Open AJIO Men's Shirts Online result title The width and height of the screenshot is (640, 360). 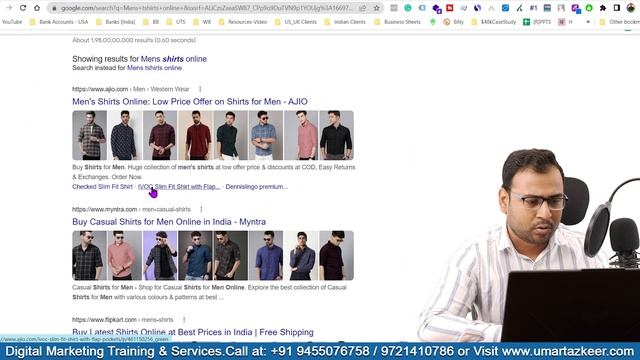pyautogui.click(x=190, y=101)
